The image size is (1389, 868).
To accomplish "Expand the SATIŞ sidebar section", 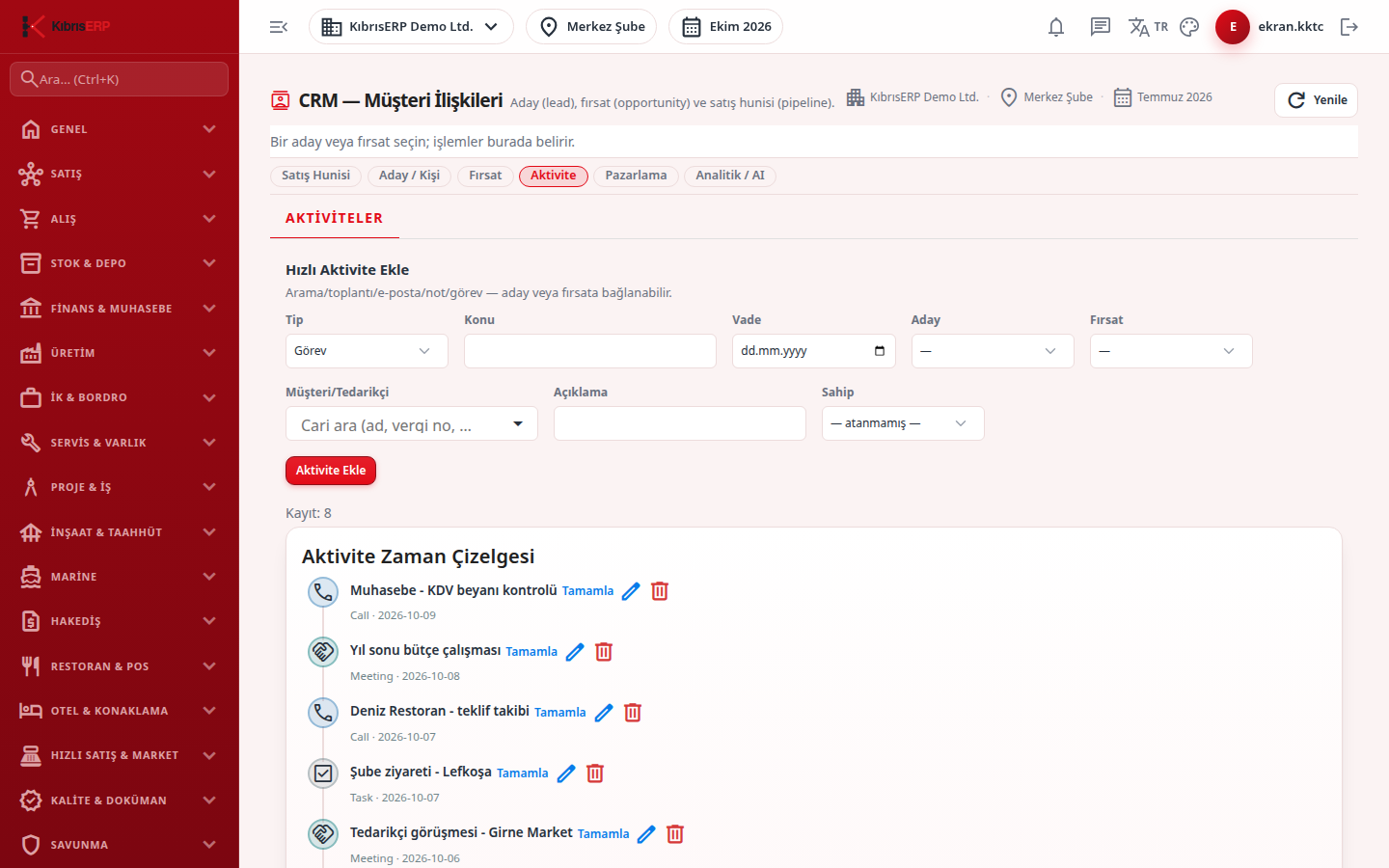I will (120, 175).
